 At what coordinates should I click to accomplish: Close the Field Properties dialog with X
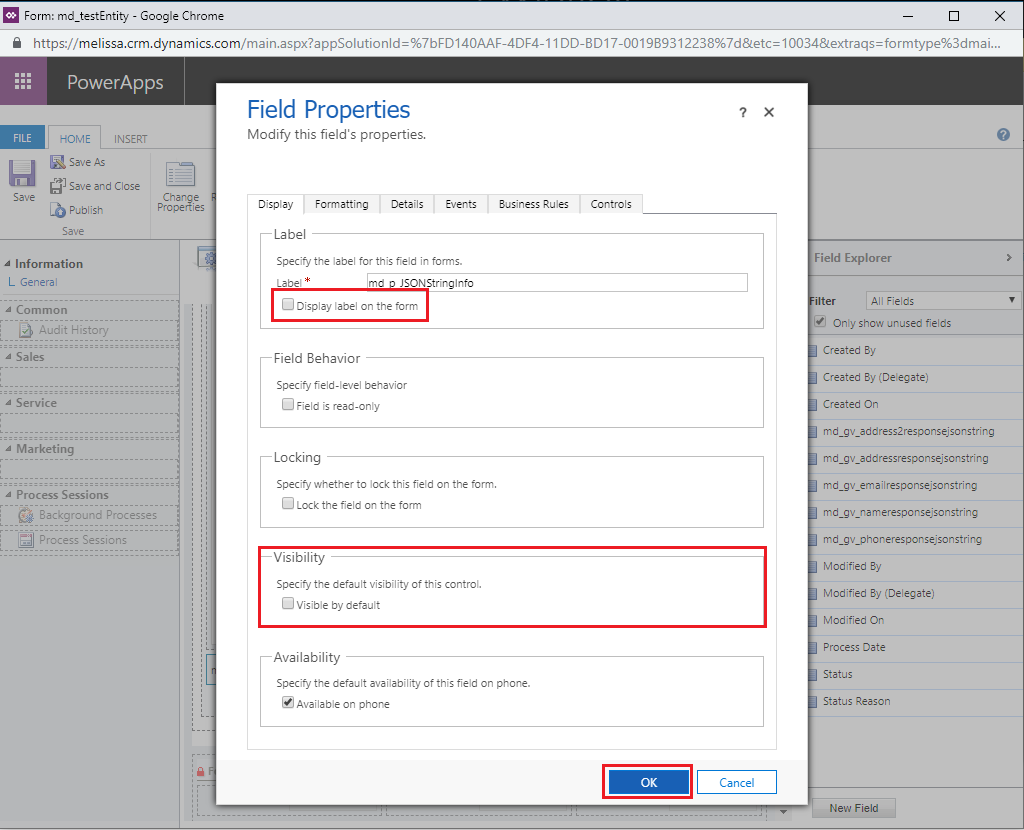(x=769, y=112)
